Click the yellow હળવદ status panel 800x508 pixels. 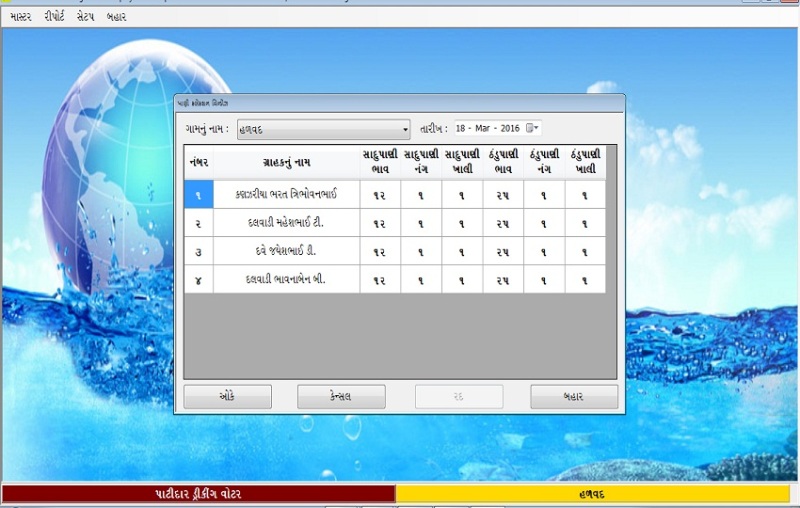coord(592,494)
